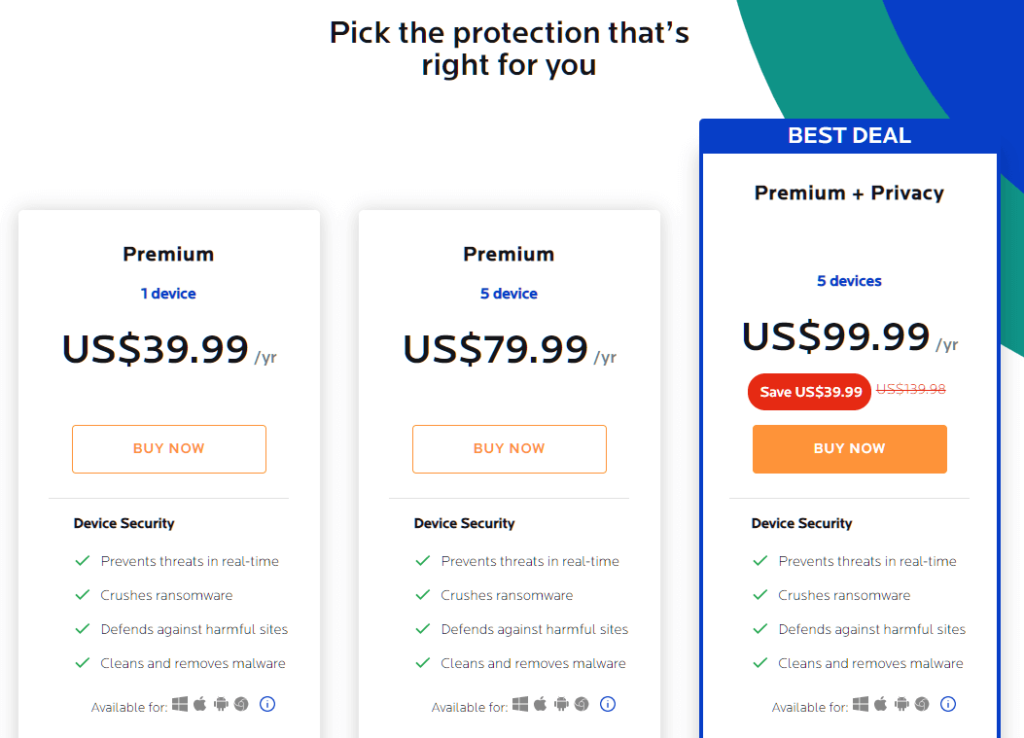Click the Save US$39.99 red badge
Screen dimensions: 1024x738
[809, 391]
